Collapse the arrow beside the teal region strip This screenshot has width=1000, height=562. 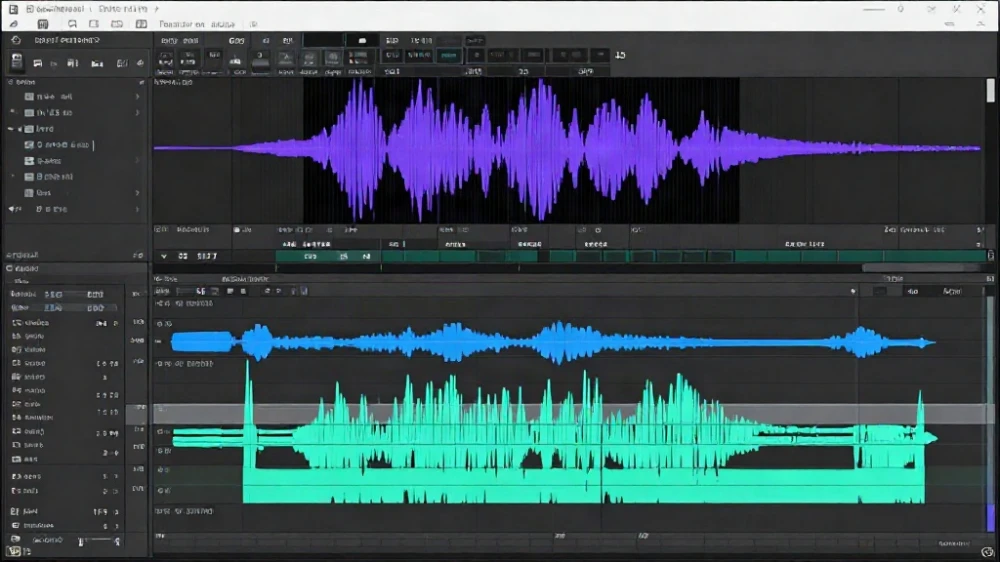click(164, 256)
